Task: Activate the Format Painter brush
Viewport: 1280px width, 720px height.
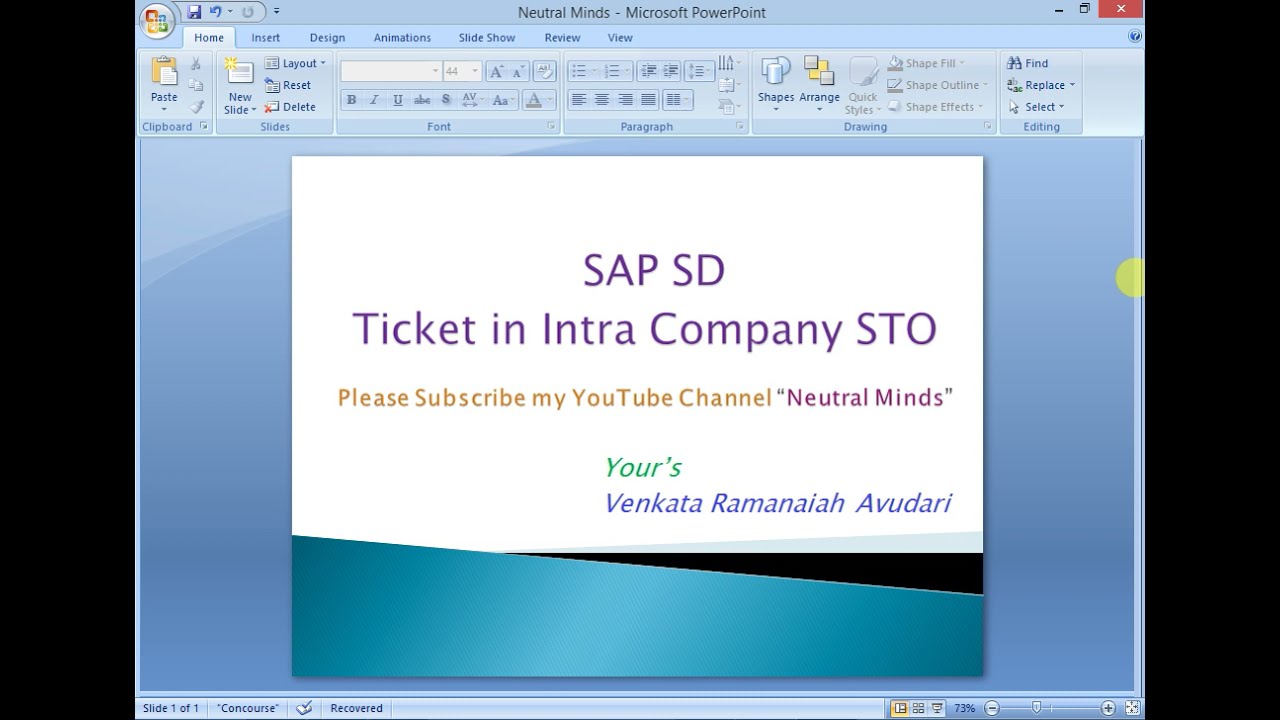Action: (x=196, y=106)
